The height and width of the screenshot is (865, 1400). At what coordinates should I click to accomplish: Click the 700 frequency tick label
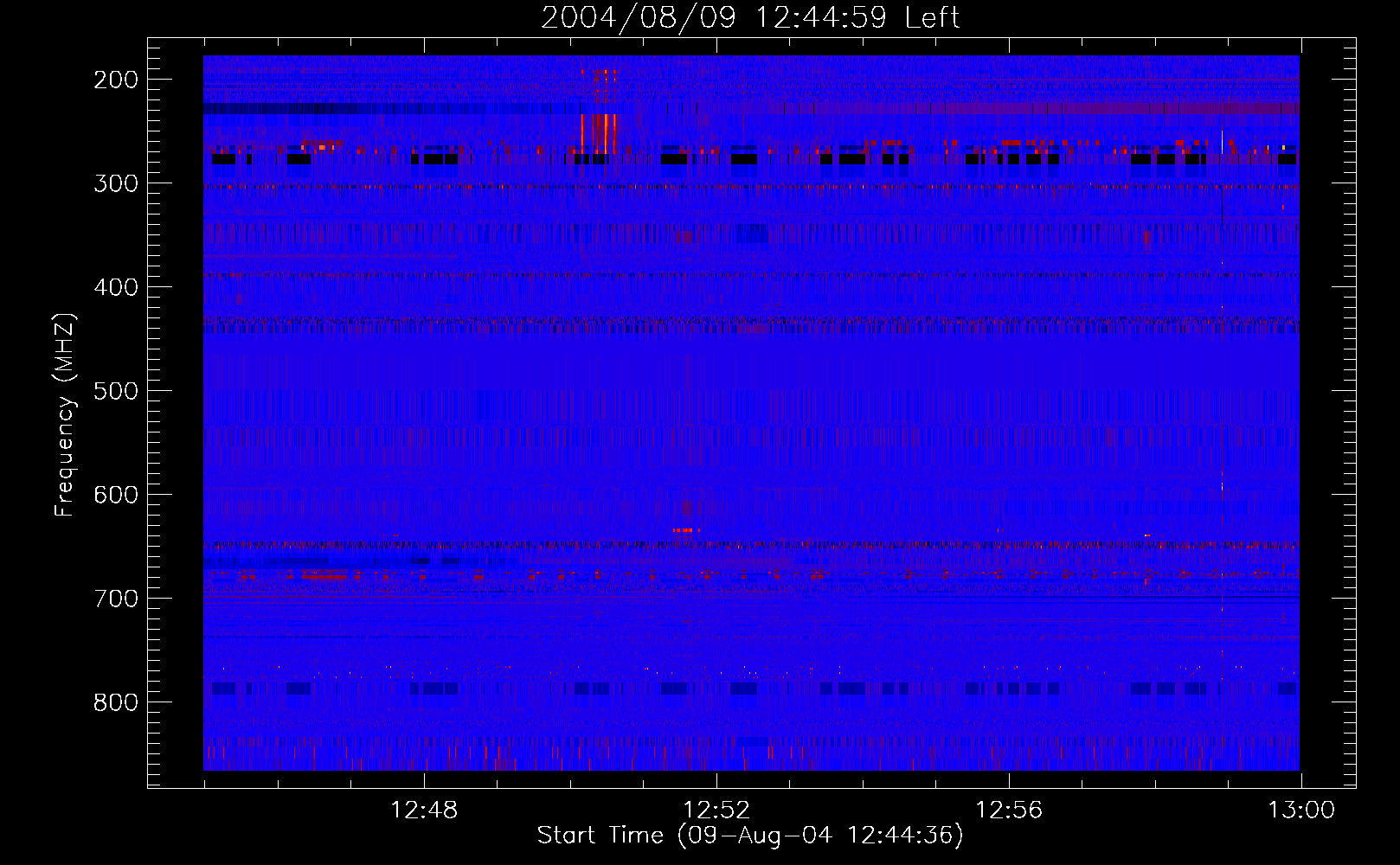[116, 599]
